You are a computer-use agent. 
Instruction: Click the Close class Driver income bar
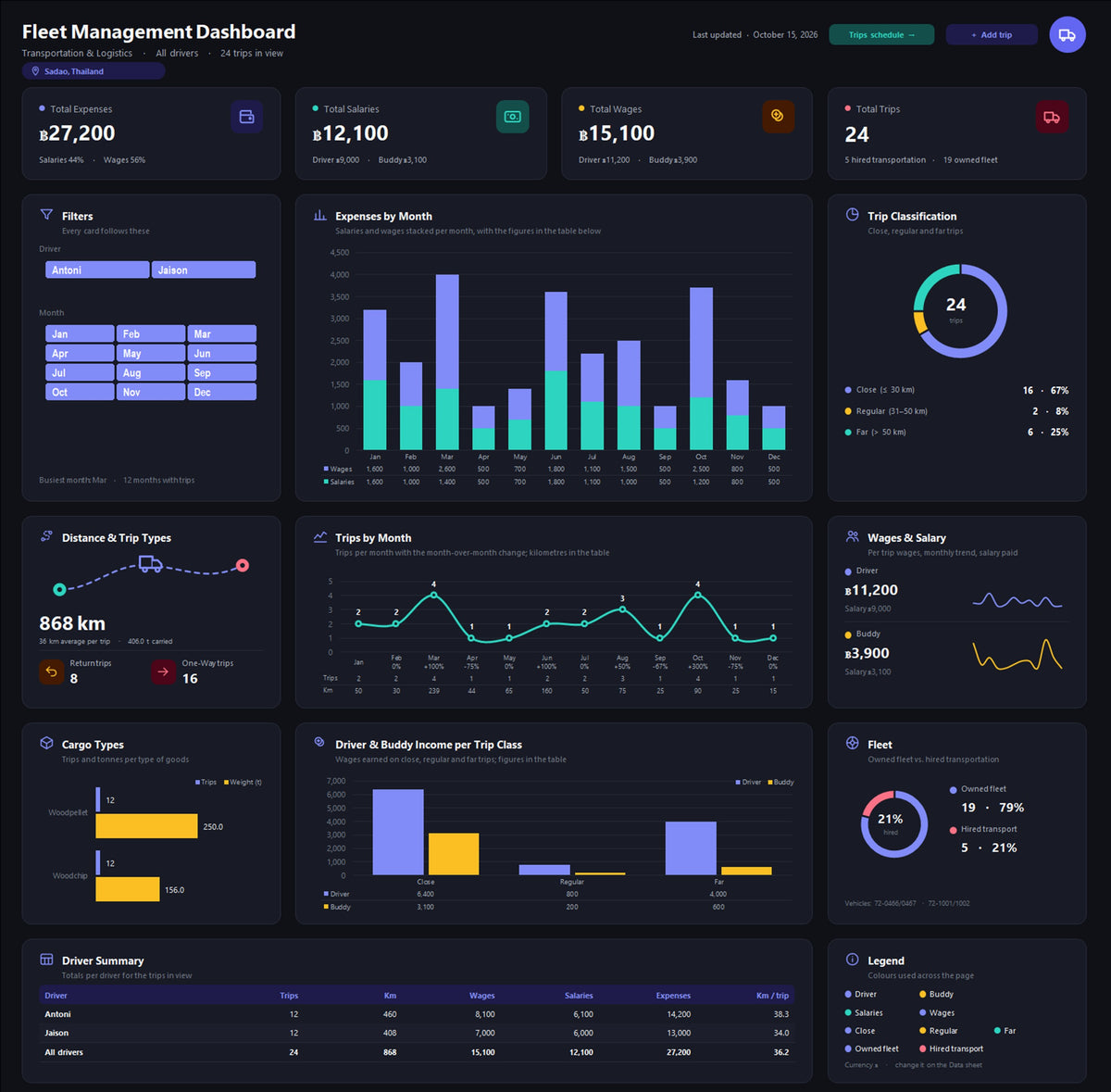pos(398,832)
